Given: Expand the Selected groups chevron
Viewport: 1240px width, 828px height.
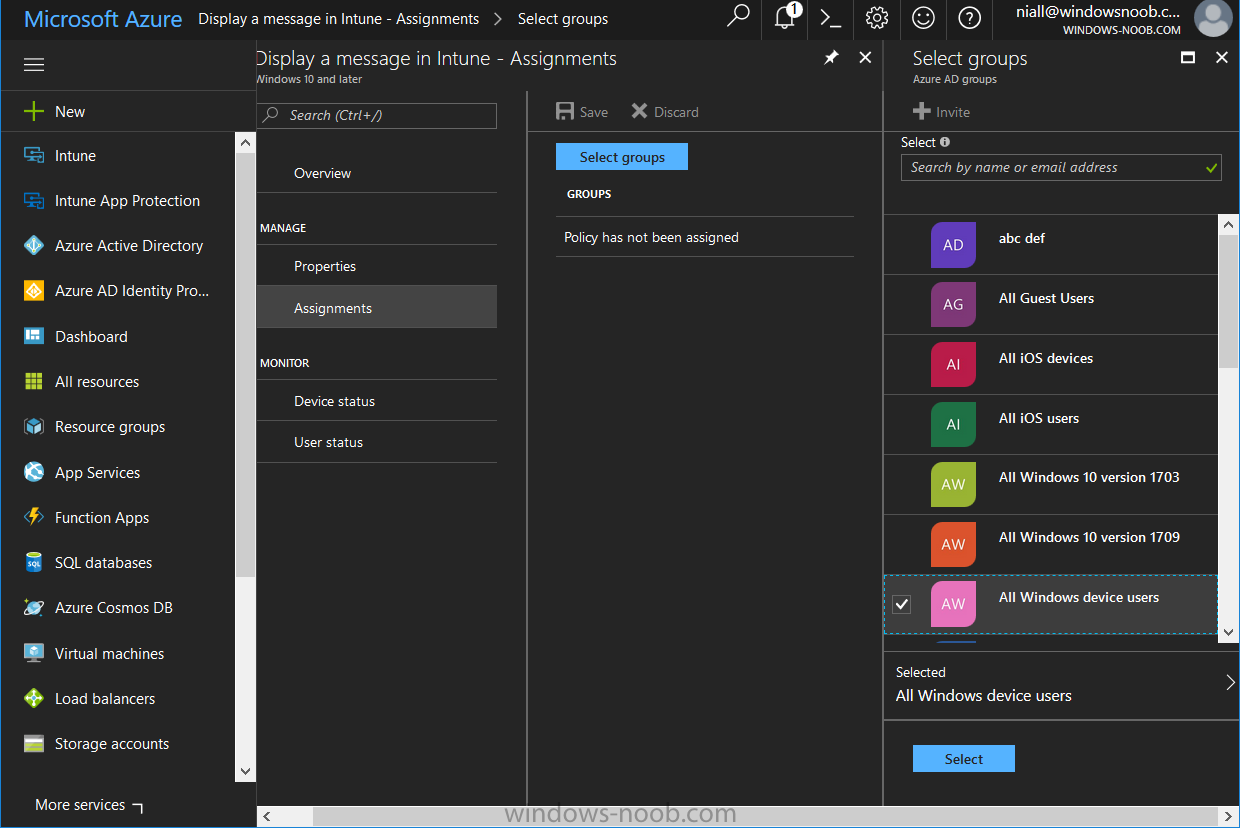Looking at the screenshot, I should (x=1230, y=683).
